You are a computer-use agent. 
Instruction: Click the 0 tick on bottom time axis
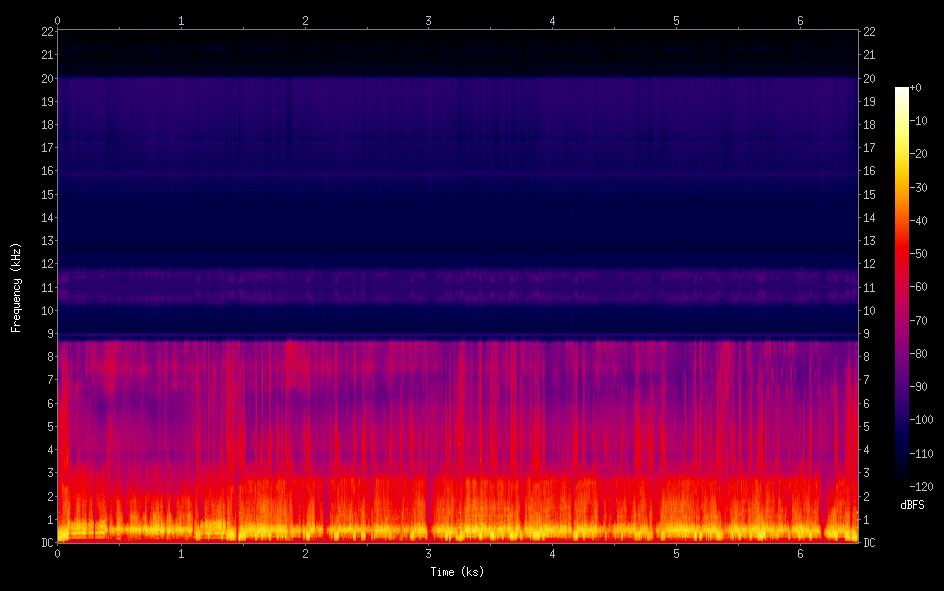pos(58,553)
